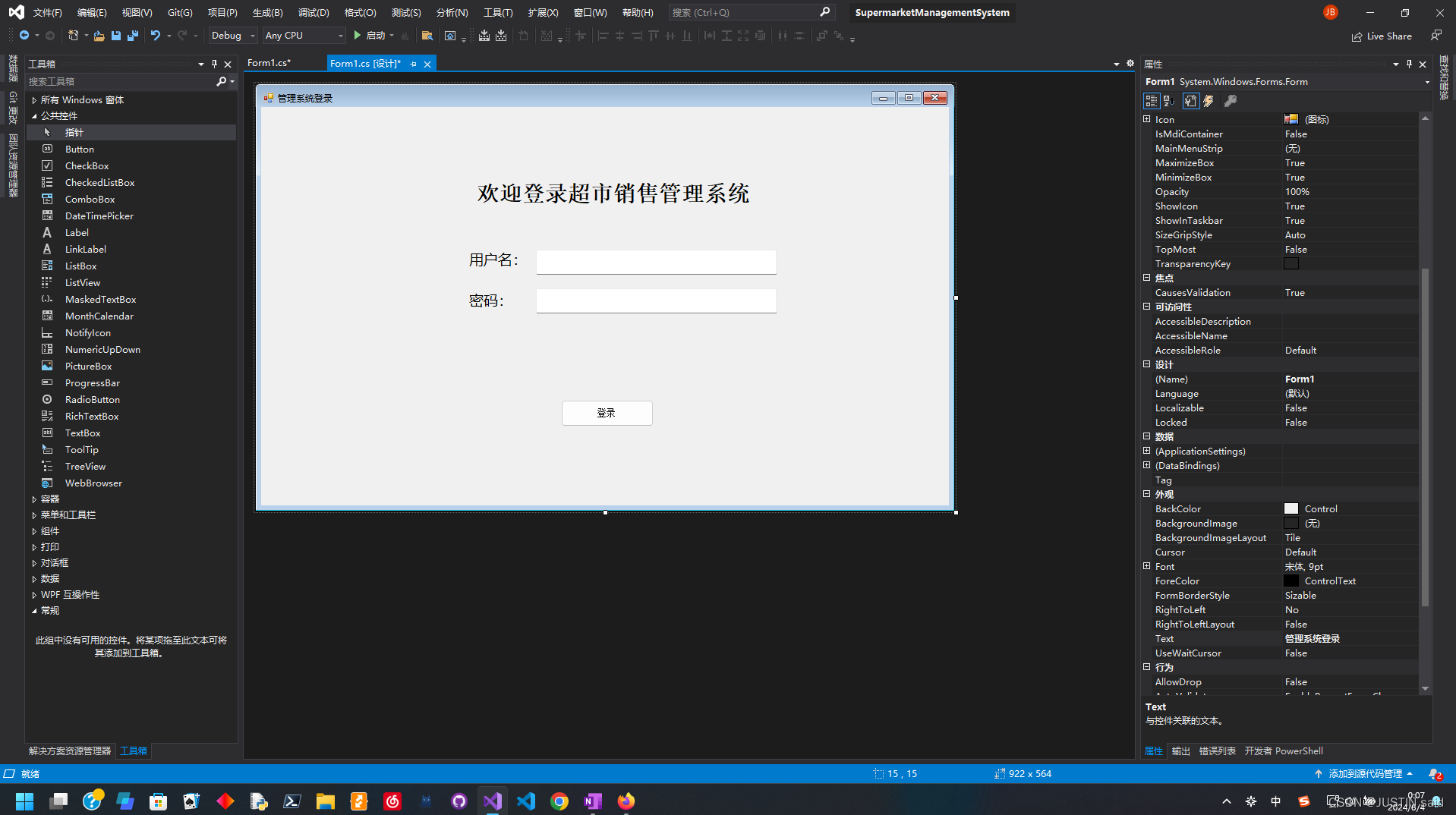Click 添加到源代码管理 in the status bar
The width and height of the screenshot is (1456, 815).
click(1364, 774)
